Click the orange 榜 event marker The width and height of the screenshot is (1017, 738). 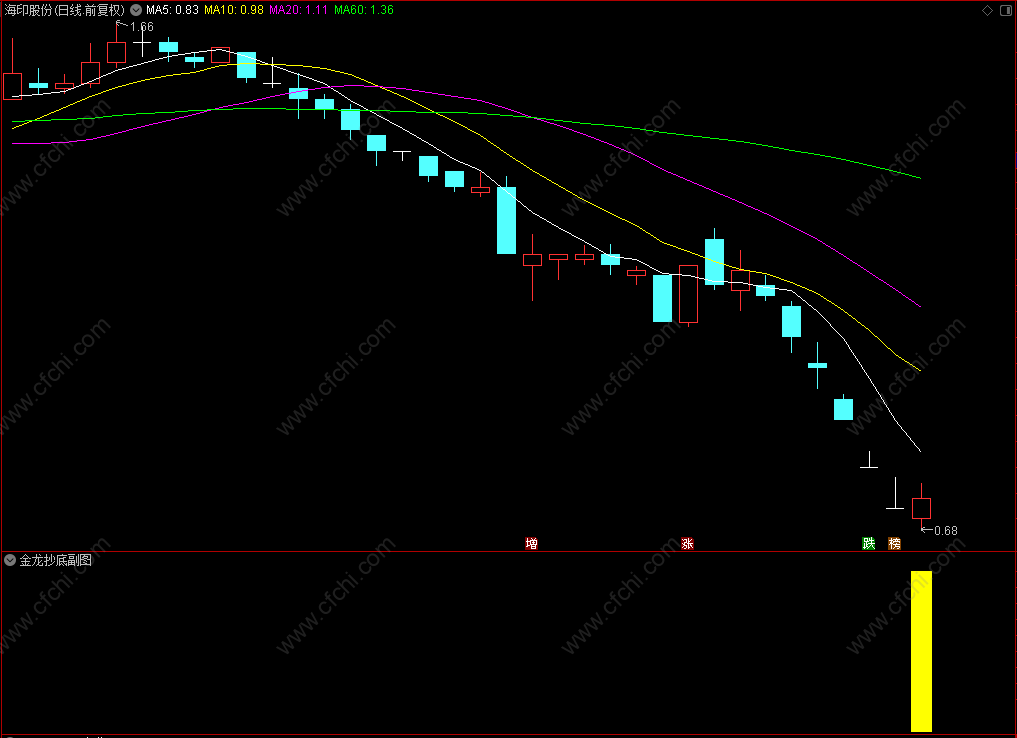pyautogui.click(x=894, y=543)
